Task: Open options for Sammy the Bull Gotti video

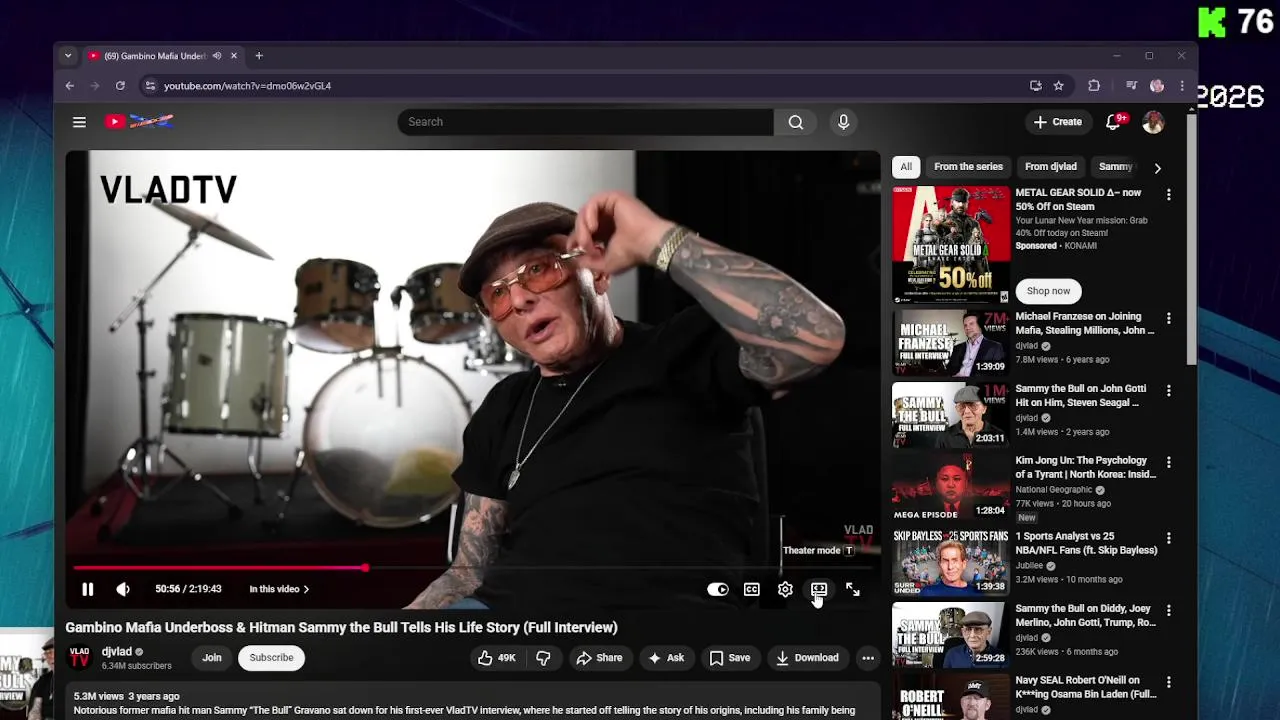Action: click(x=1168, y=390)
